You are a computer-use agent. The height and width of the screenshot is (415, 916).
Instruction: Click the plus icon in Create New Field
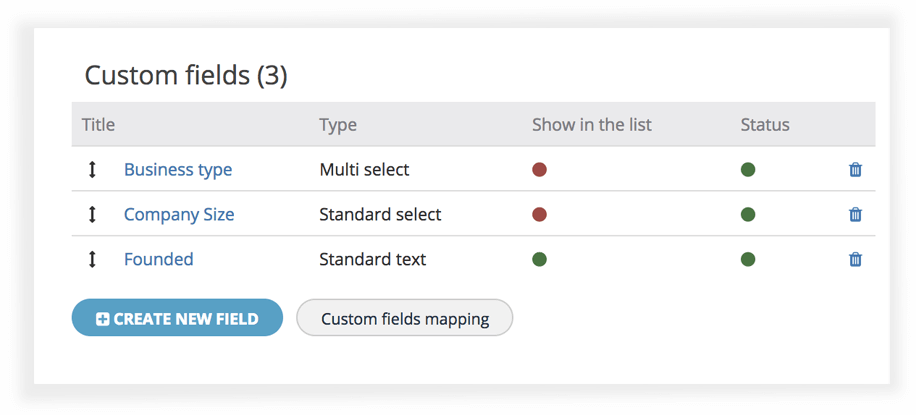[103, 319]
